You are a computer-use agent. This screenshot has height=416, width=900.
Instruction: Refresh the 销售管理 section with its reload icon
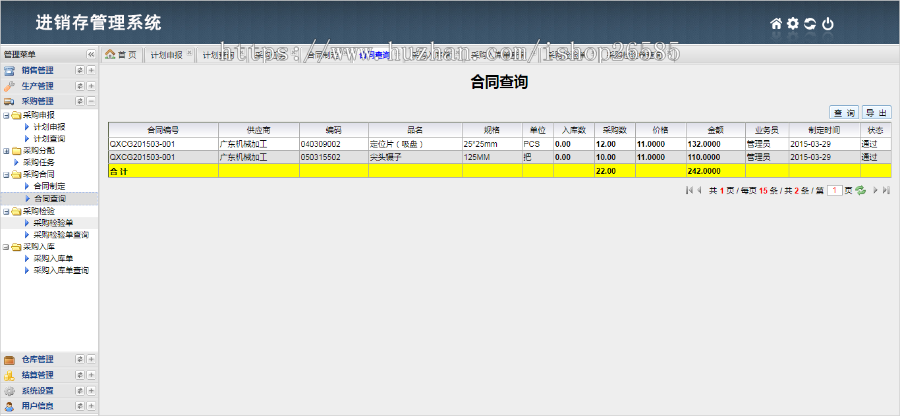click(80, 71)
